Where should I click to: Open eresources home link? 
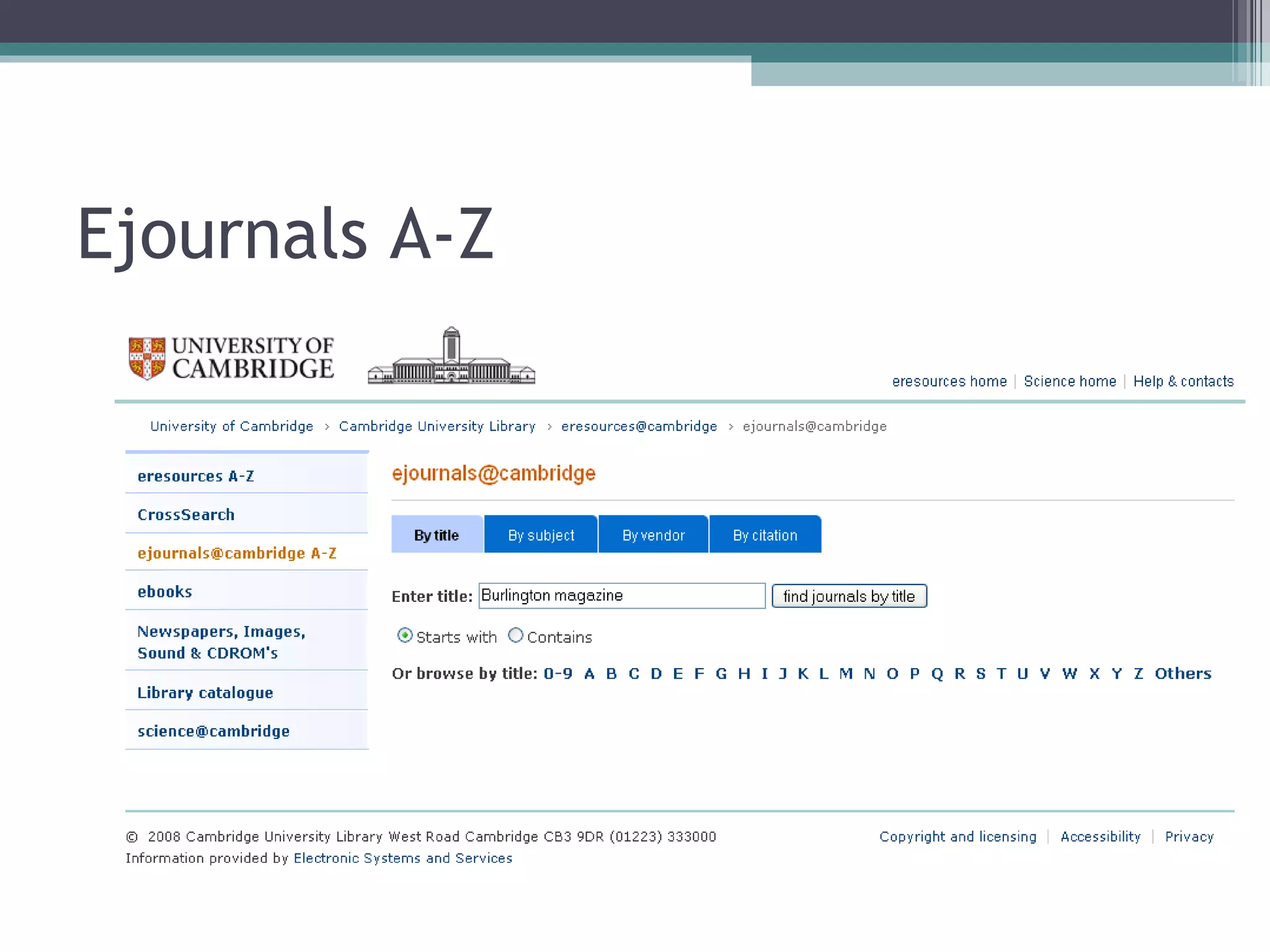pyautogui.click(x=949, y=381)
